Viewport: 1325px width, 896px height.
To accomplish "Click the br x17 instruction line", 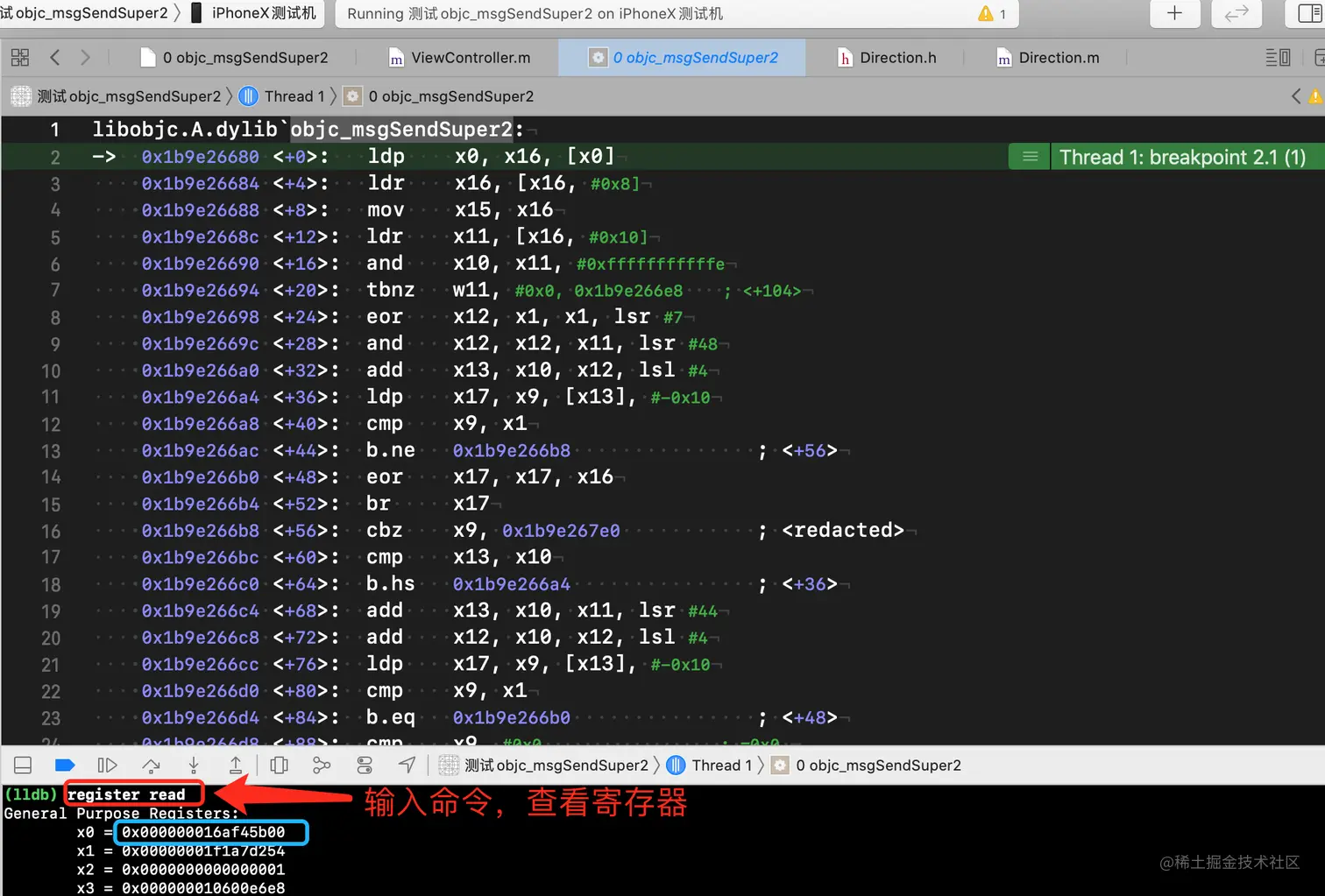I will point(428,504).
